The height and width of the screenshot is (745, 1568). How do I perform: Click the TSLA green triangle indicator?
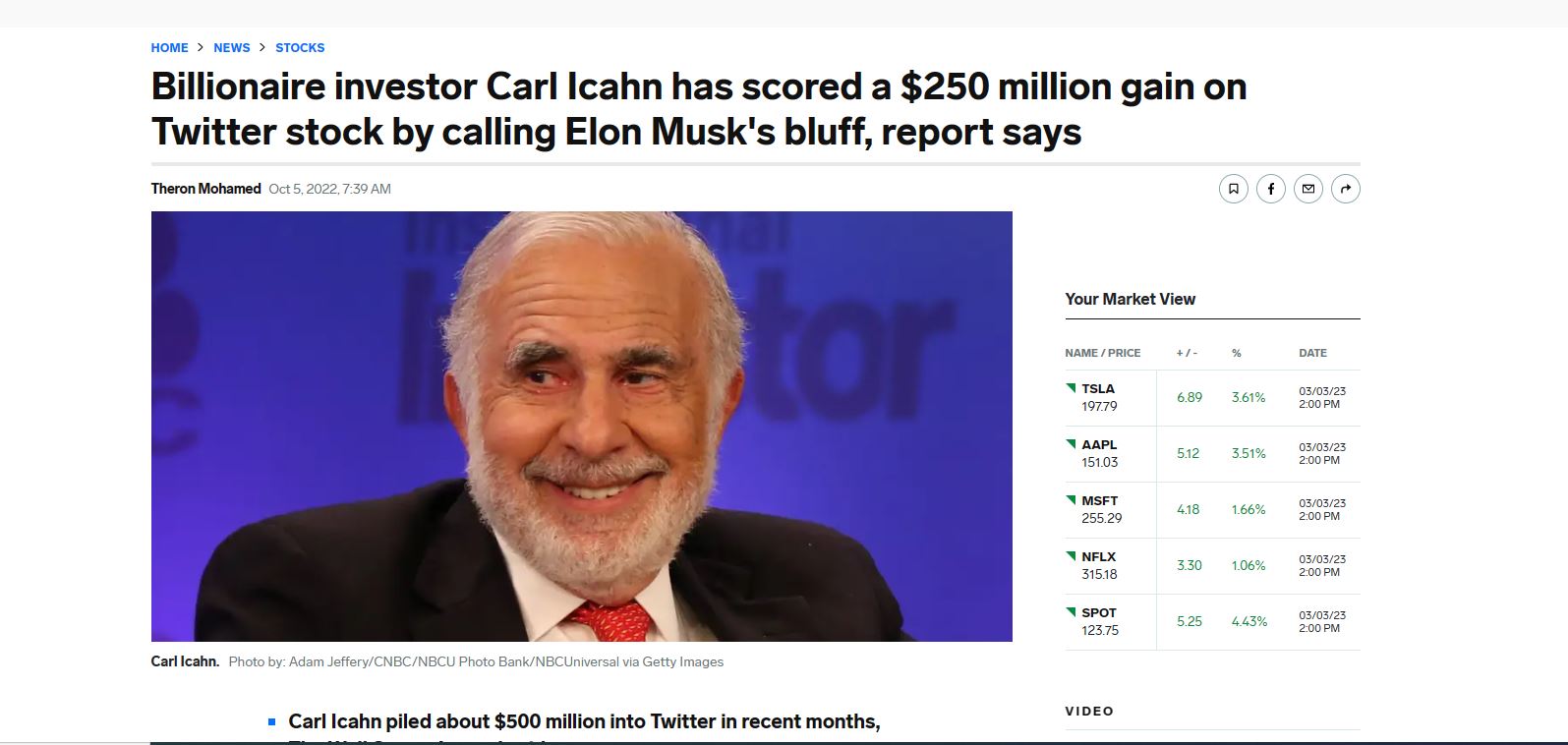tap(1071, 388)
